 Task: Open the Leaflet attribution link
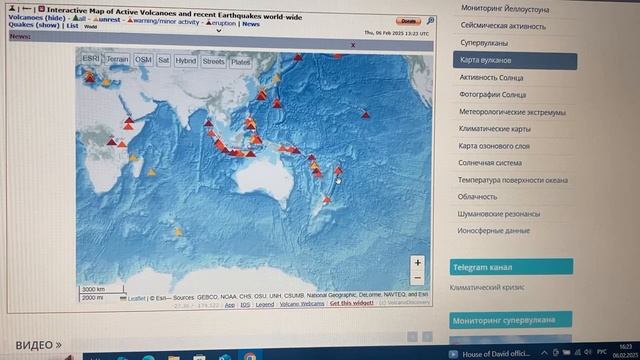pyautogui.click(x=136, y=299)
